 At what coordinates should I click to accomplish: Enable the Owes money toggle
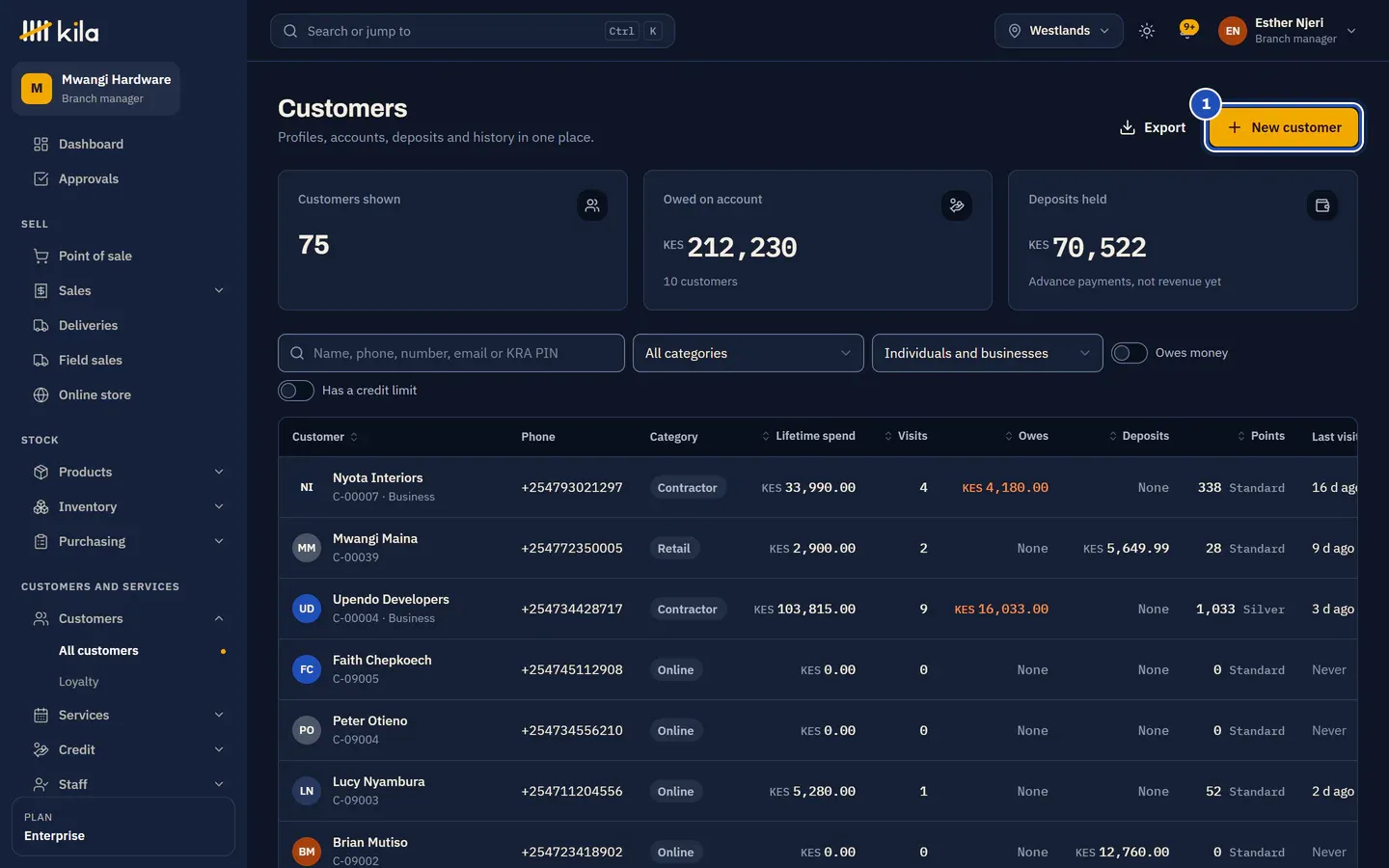pos(1130,353)
